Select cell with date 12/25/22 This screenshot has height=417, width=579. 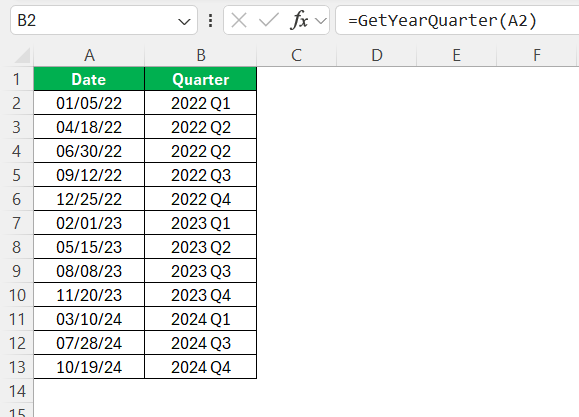coord(89,199)
